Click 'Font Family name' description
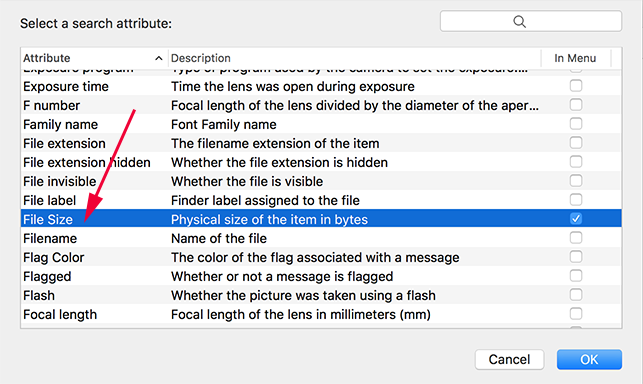 coord(223,124)
